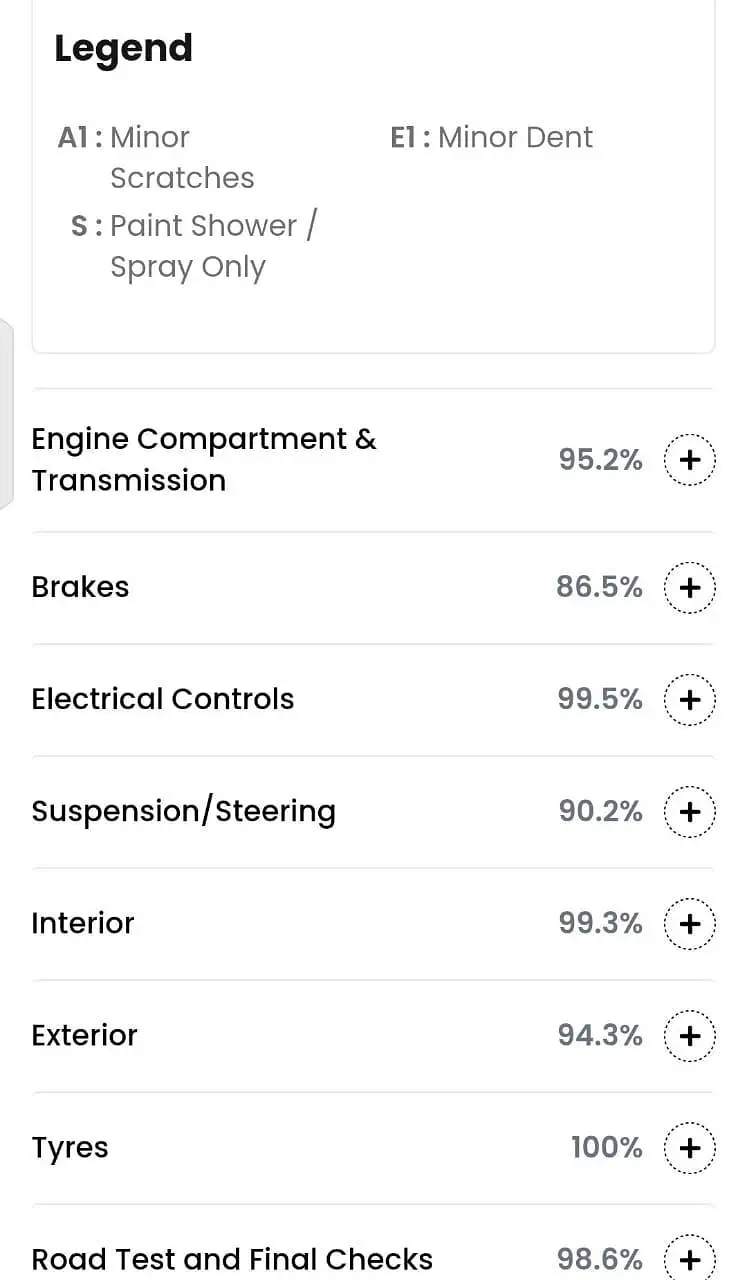Image resolution: width=747 pixels, height=1280 pixels.
Task: Click the Exterior row title
Action: pos(84,1035)
